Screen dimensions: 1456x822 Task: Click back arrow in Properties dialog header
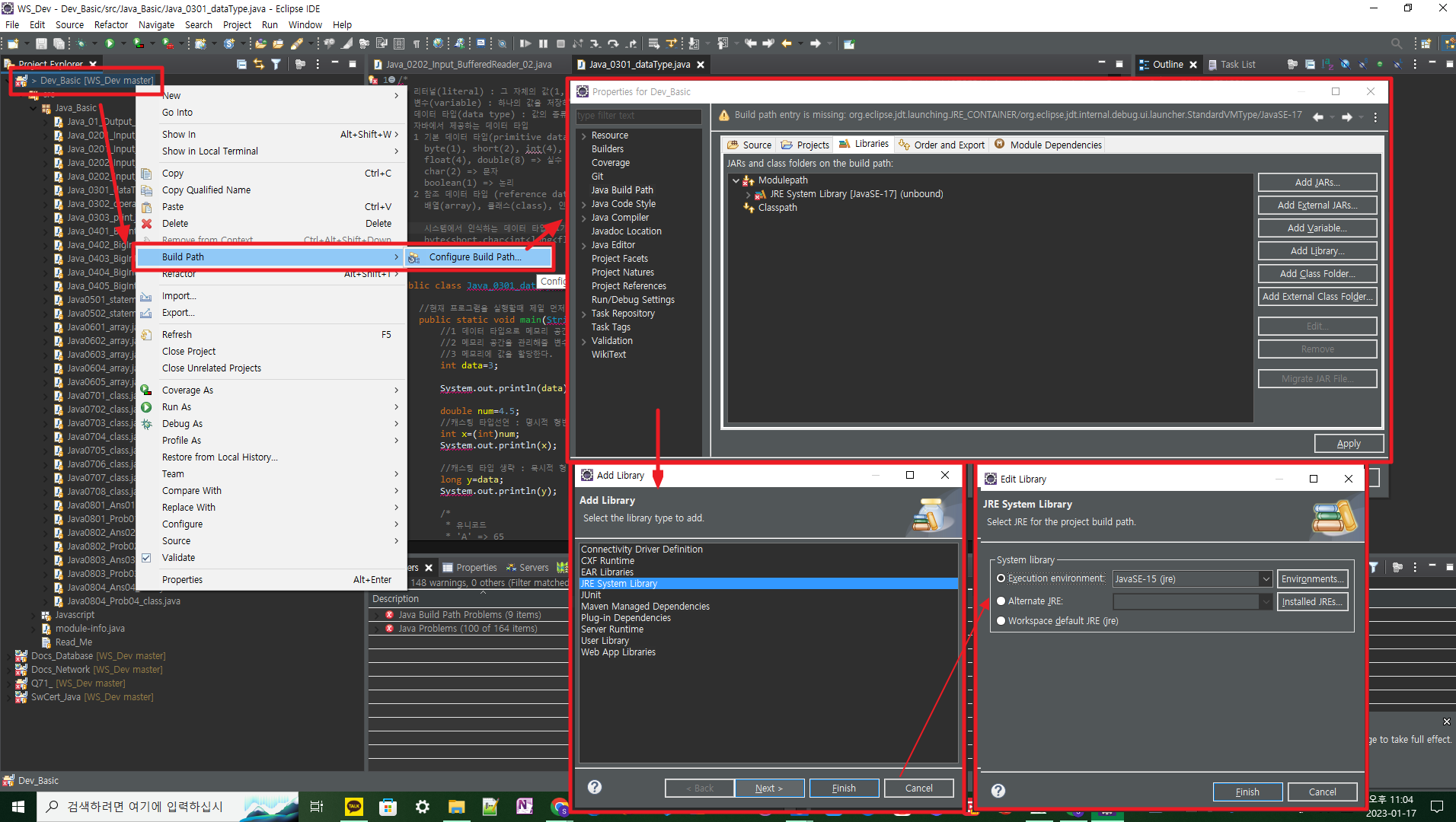point(1318,117)
